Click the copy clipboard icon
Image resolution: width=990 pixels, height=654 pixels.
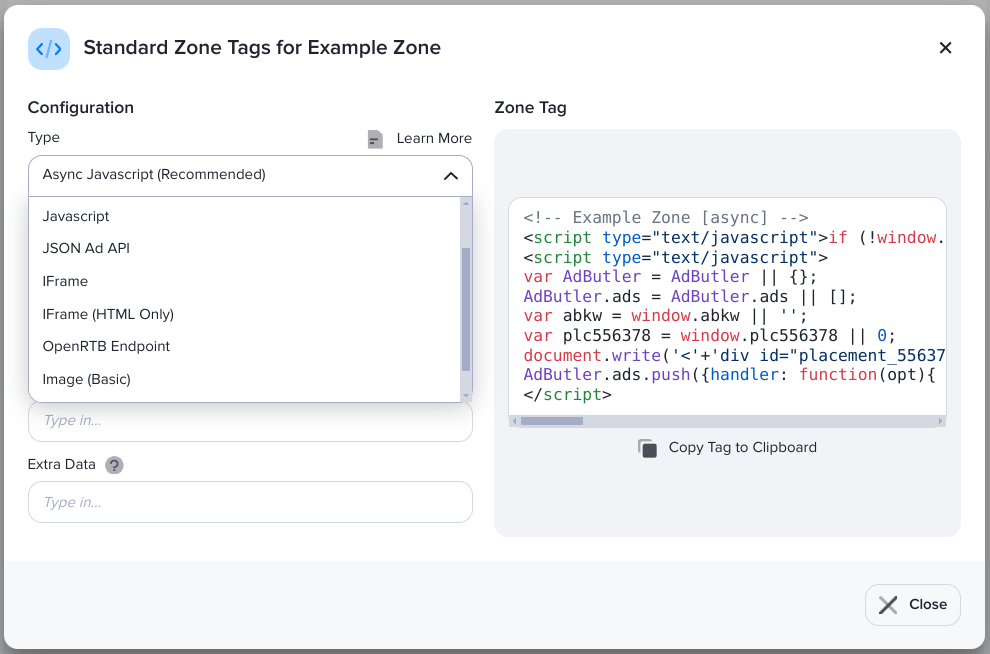[x=647, y=448]
